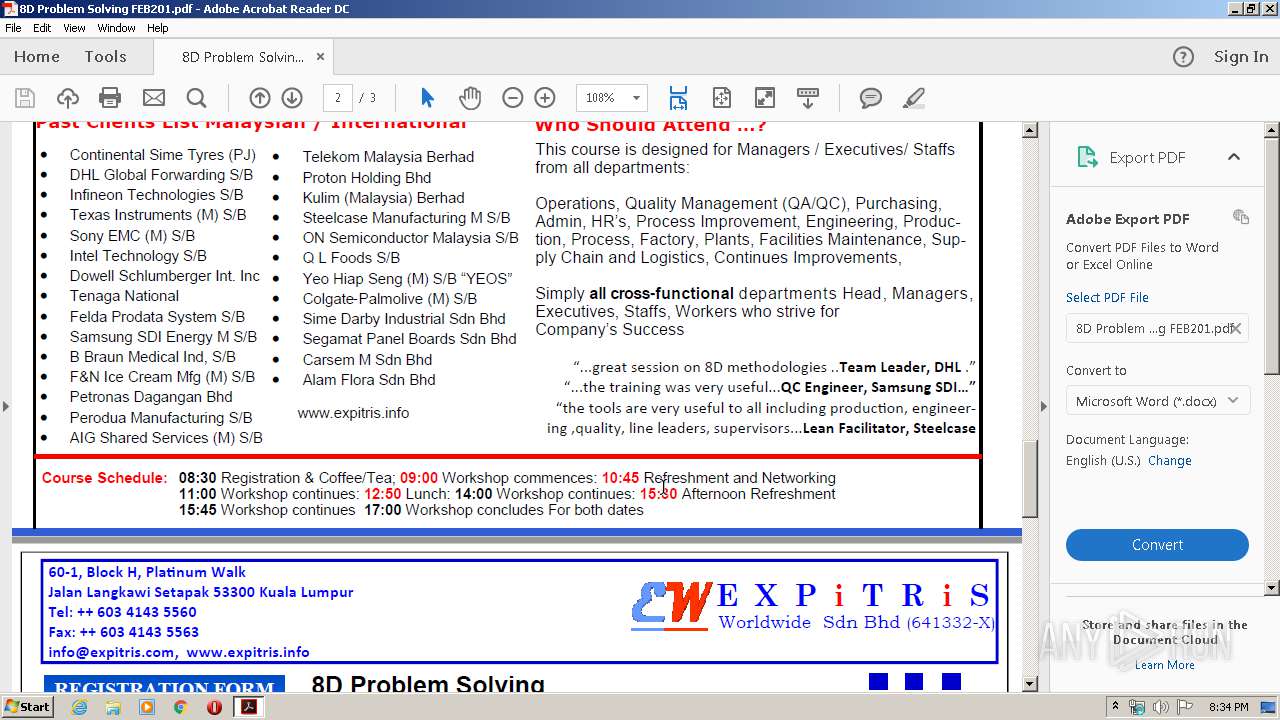Zoom in with plus button
The image size is (1280, 720).
(x=545, y=98)
